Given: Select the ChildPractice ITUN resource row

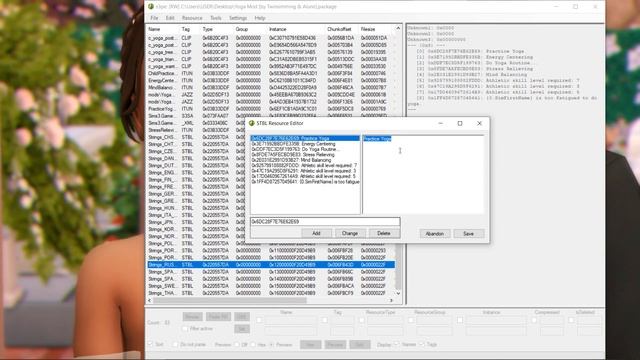Looking at the screenshot, I should point(271,73).
